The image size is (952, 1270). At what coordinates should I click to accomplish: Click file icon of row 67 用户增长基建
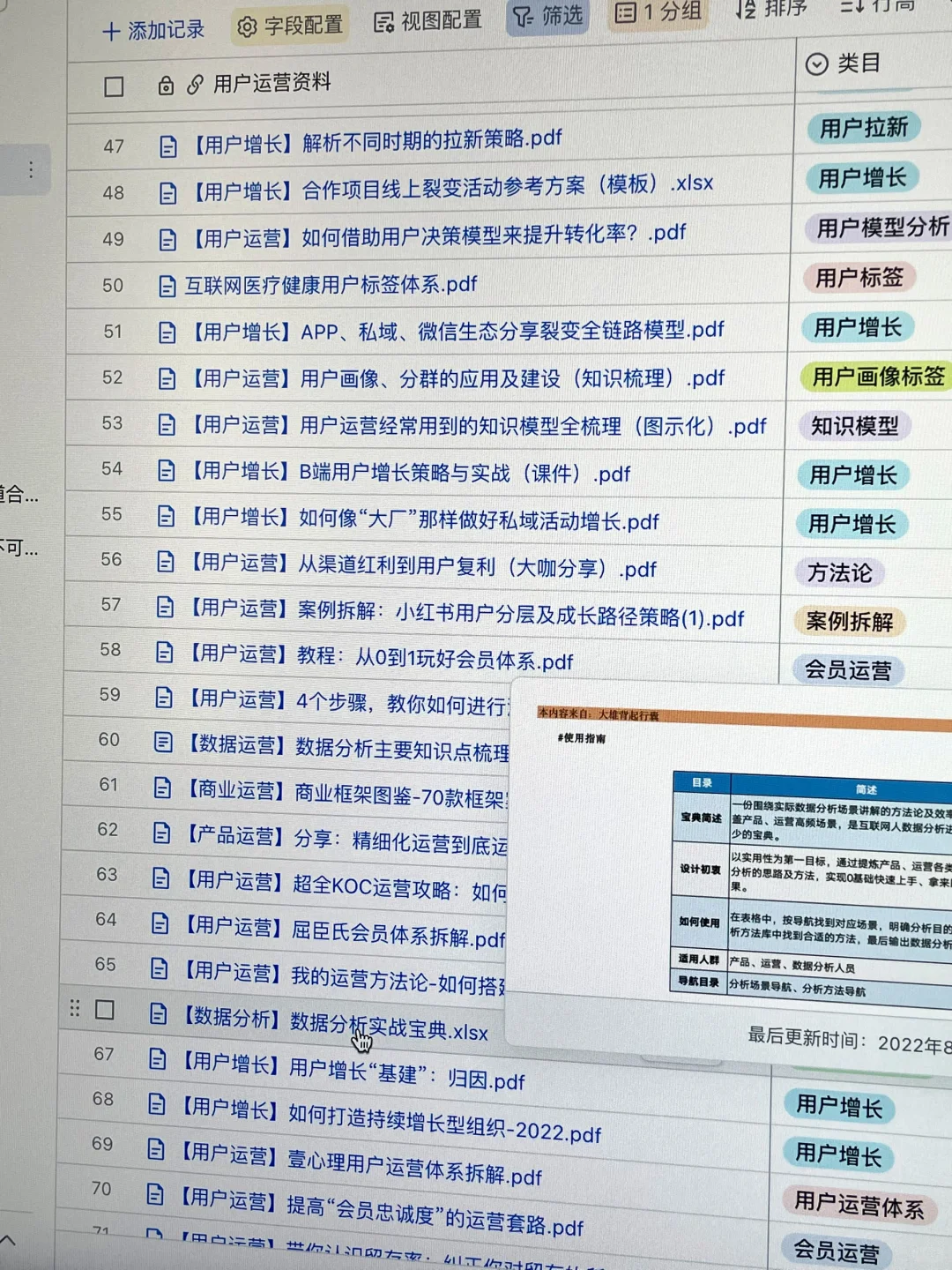point(157,1058)
